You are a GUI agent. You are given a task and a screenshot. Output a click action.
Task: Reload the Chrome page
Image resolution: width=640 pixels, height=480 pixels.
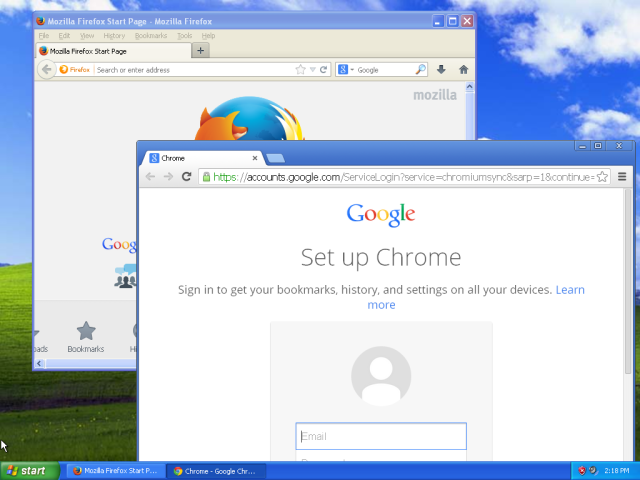(x=186, y=177)
